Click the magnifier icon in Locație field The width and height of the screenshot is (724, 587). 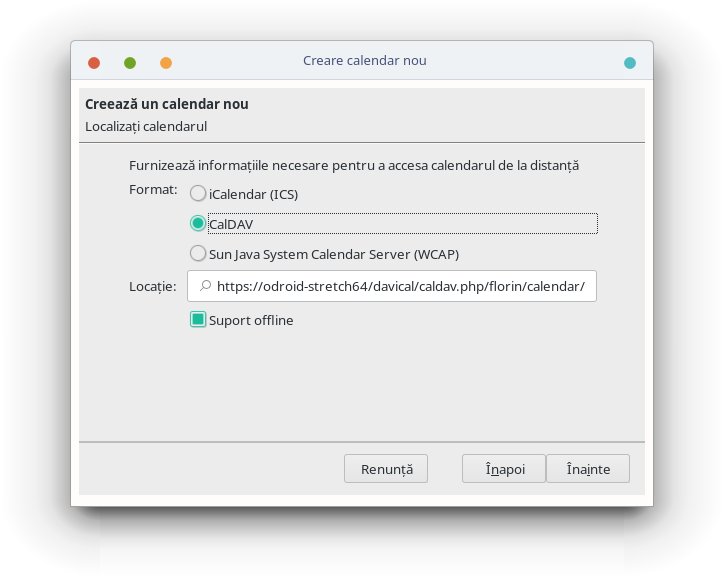point(205,286)
